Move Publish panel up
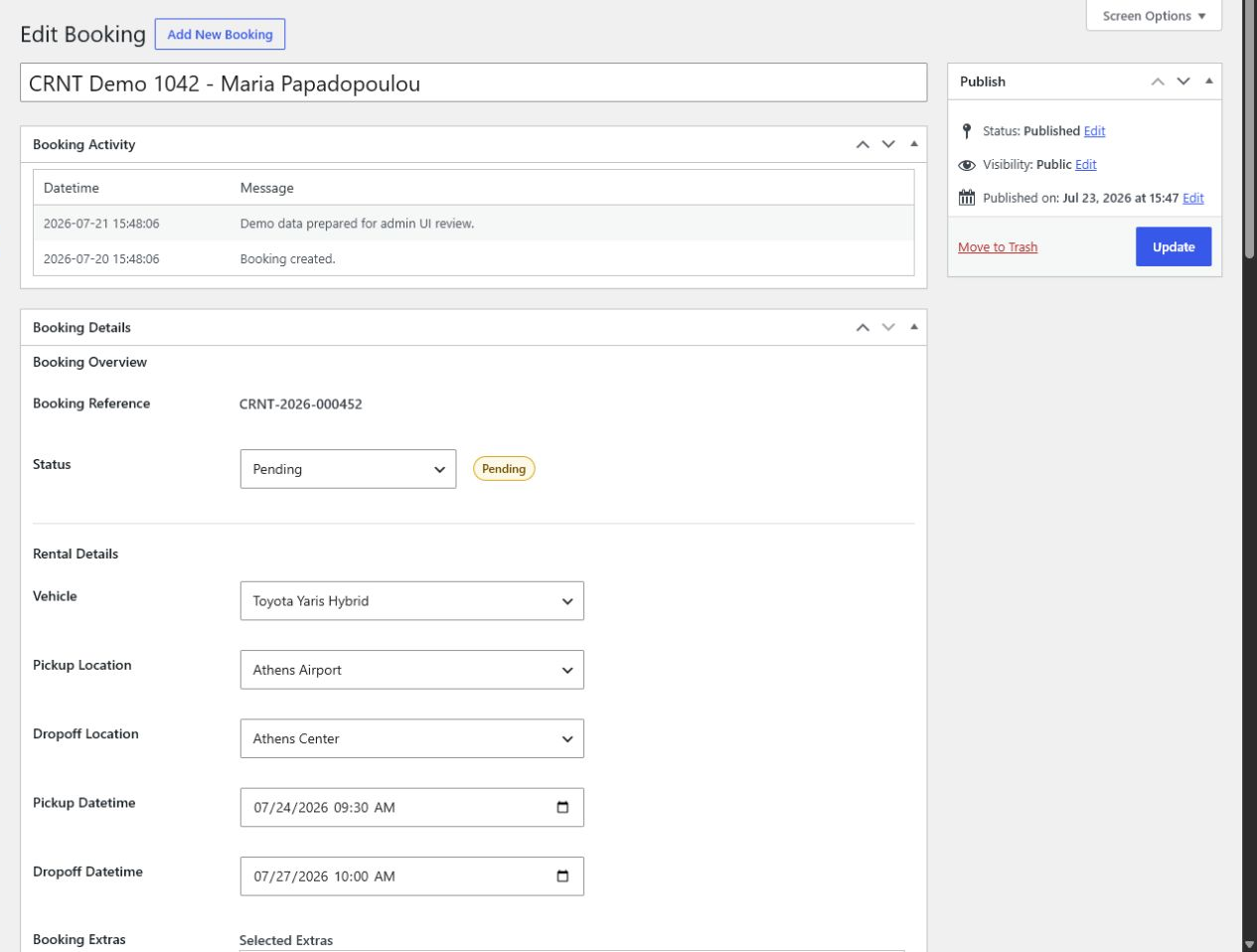Image resolution: width=1257 pixels, height=952 pixels. 1158,81
